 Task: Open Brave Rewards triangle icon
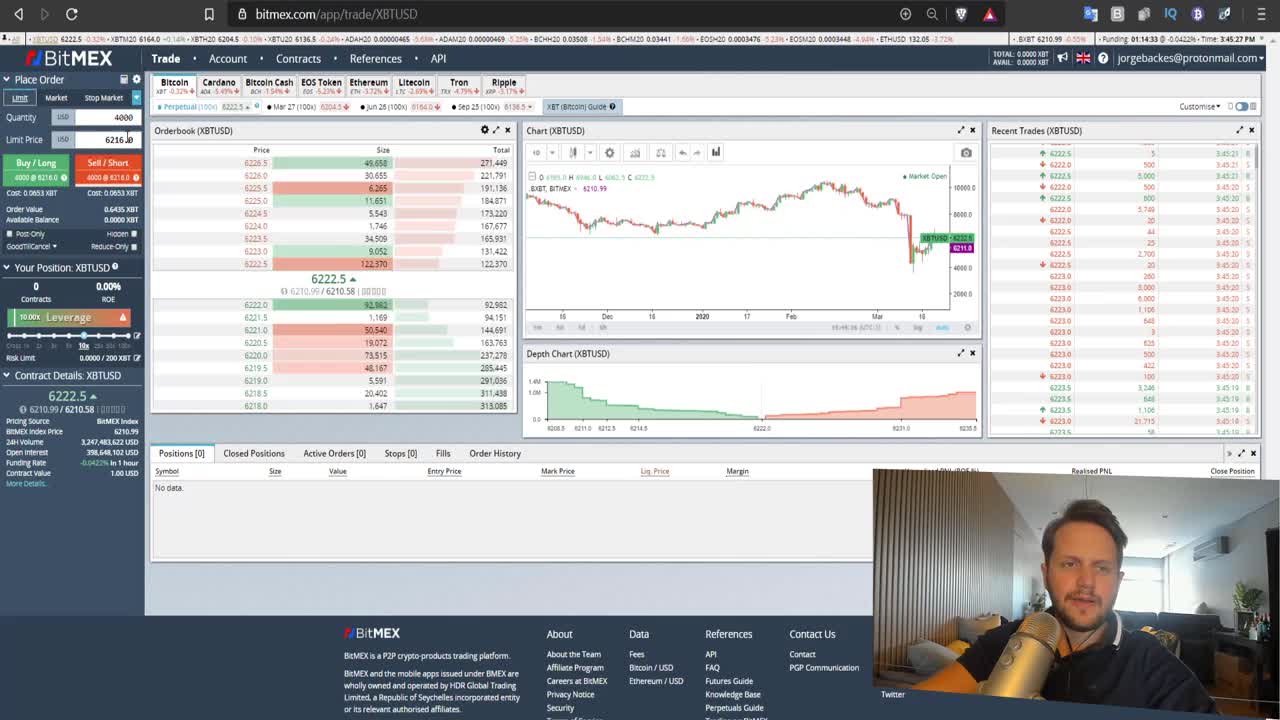click(x=989, y=14)
